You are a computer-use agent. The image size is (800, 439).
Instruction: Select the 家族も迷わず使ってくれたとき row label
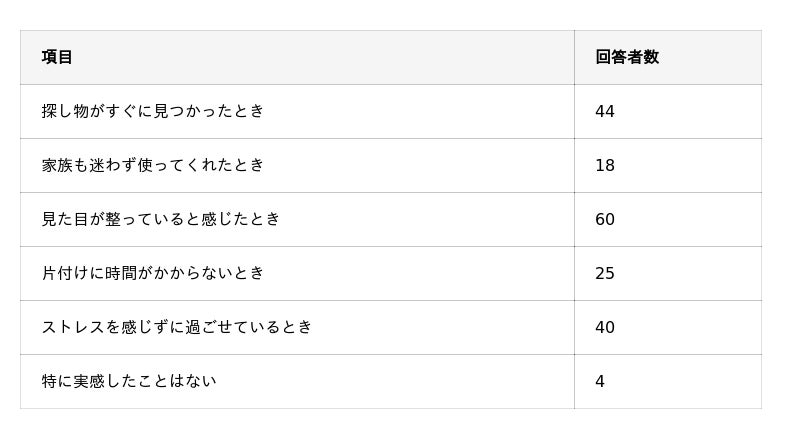[x=153, y=165]
